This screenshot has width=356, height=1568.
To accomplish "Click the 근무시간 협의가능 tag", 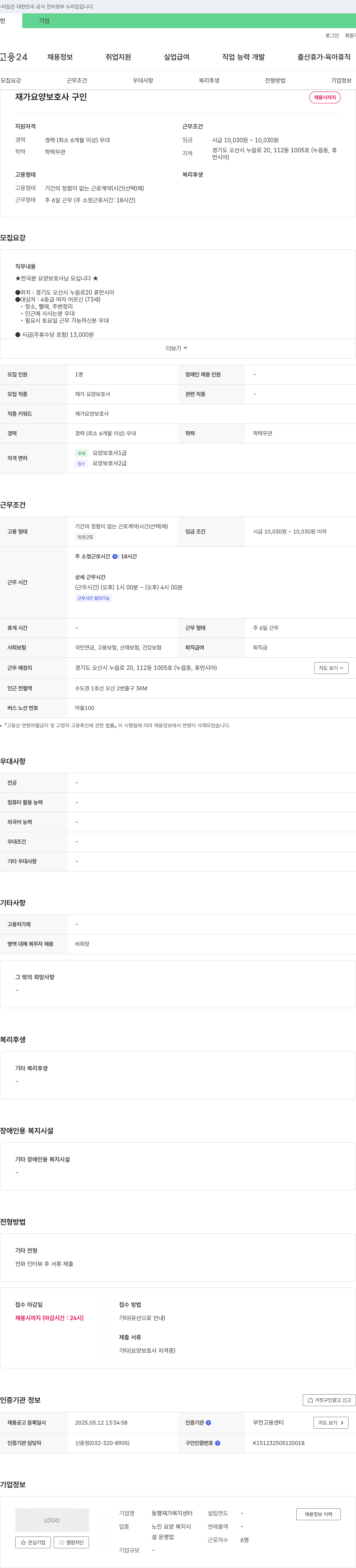I will tap(93, 598).
